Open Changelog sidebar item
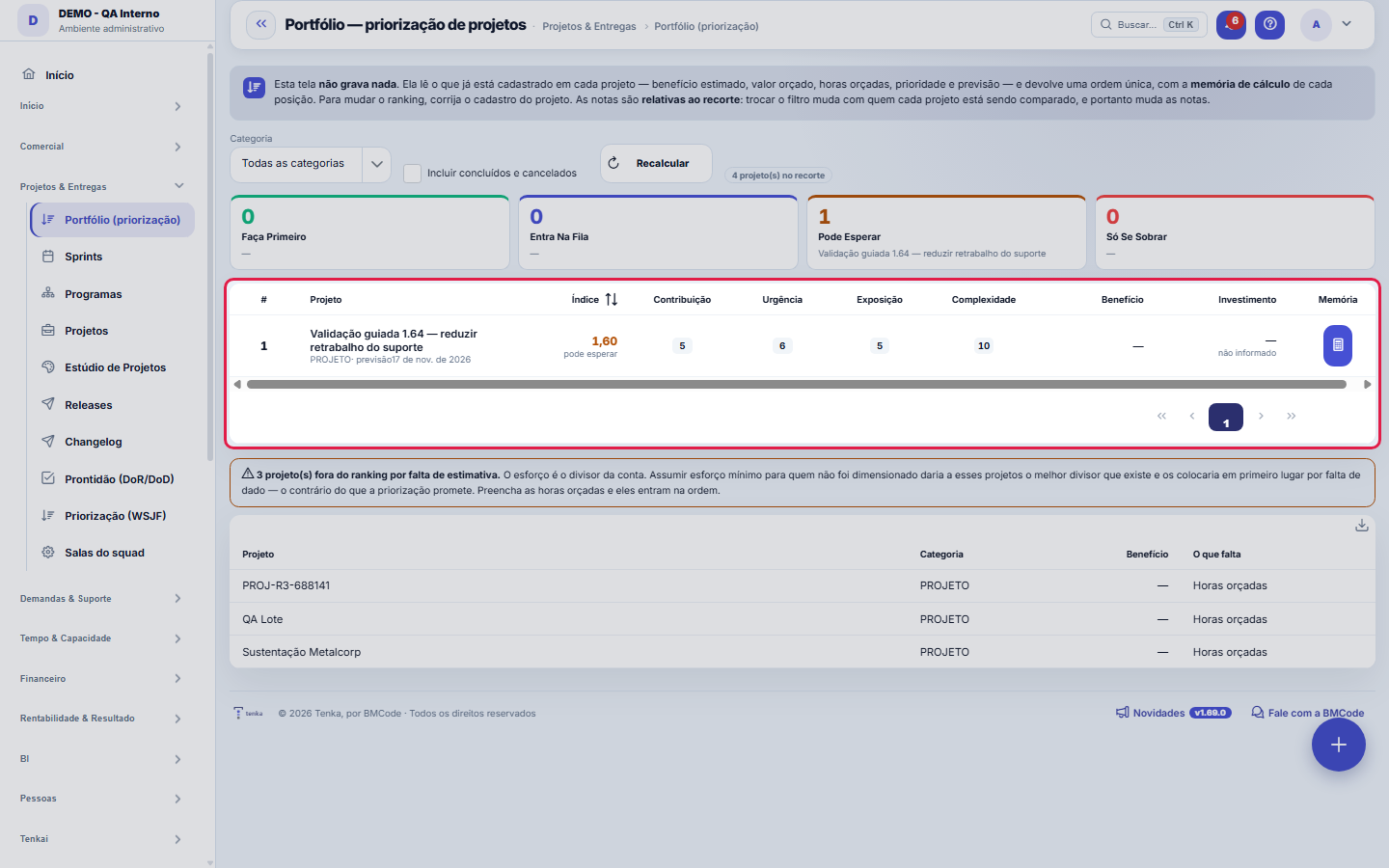This screenshot has width=1389, height=868. tap(113, 442)
